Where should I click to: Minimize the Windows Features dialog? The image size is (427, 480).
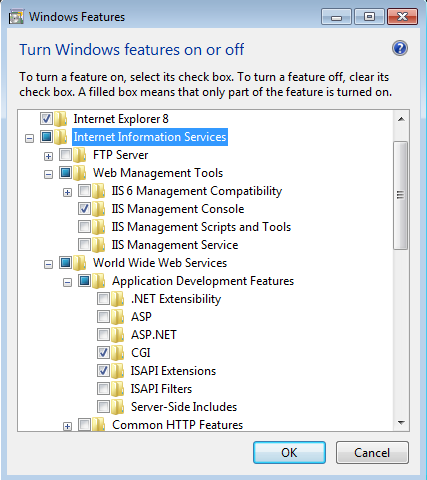coord(336,17)
